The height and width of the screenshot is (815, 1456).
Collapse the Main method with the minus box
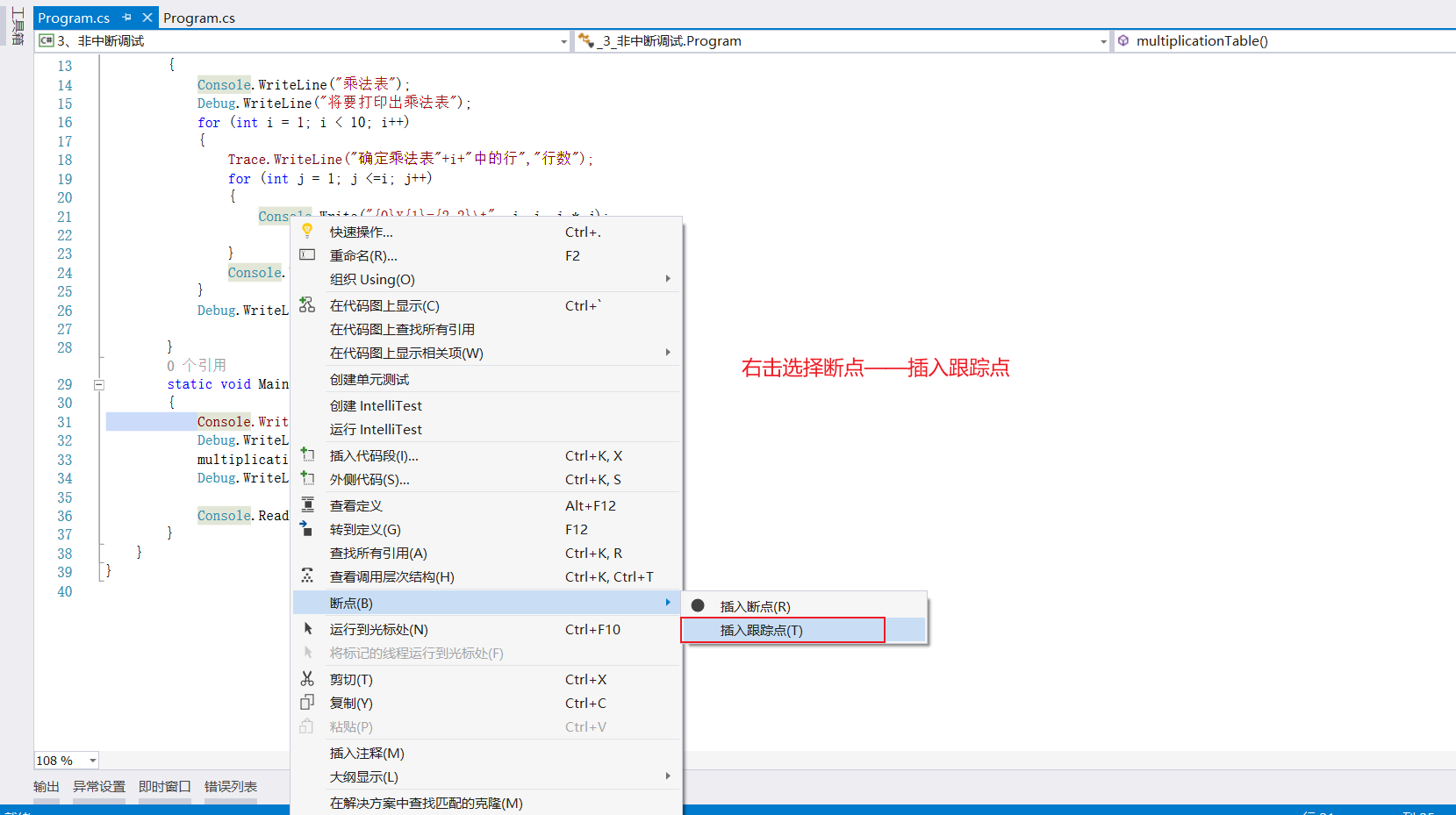coord(98,384)
